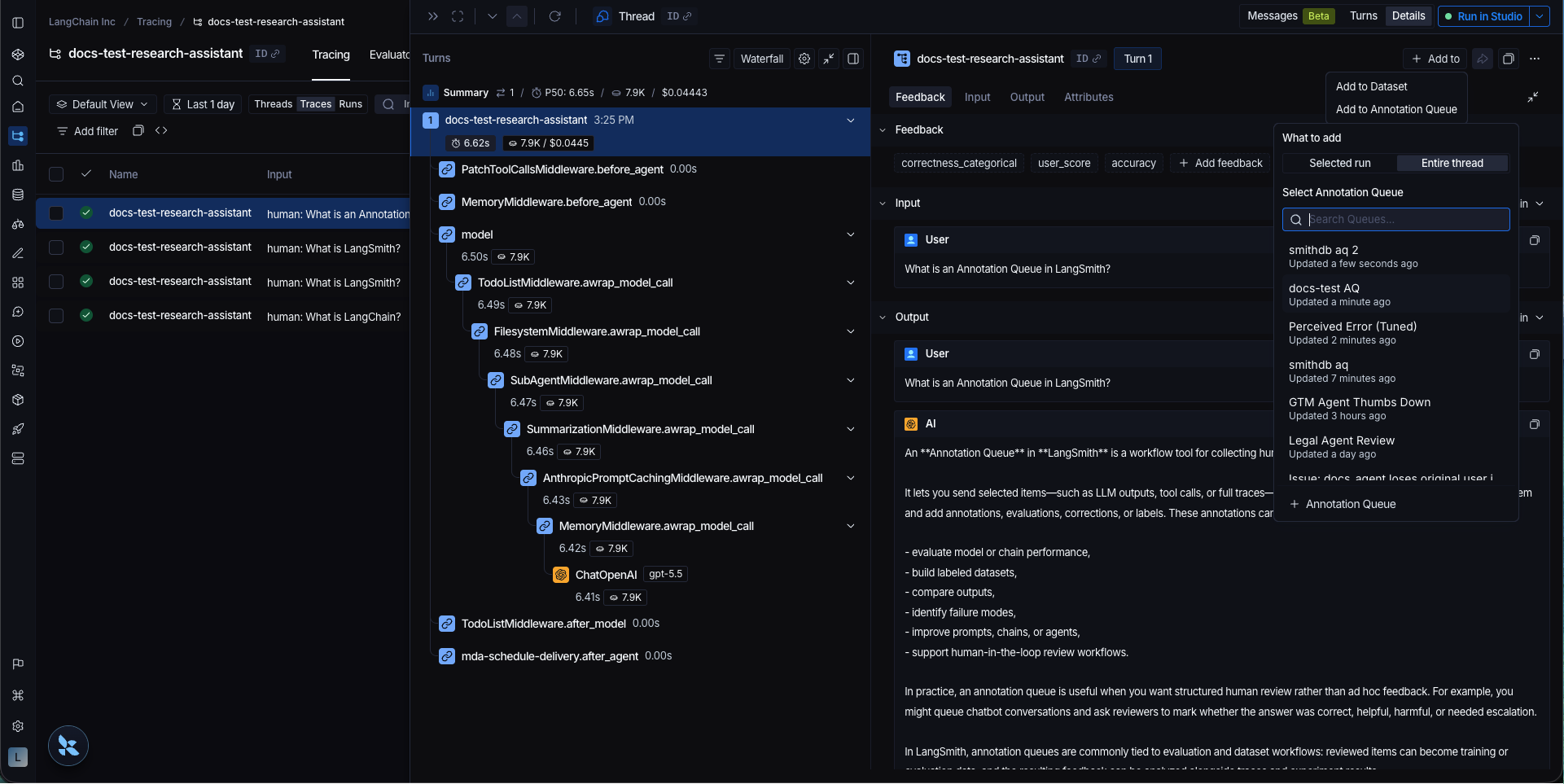Go to next trace with down arrow

(493, 16)
